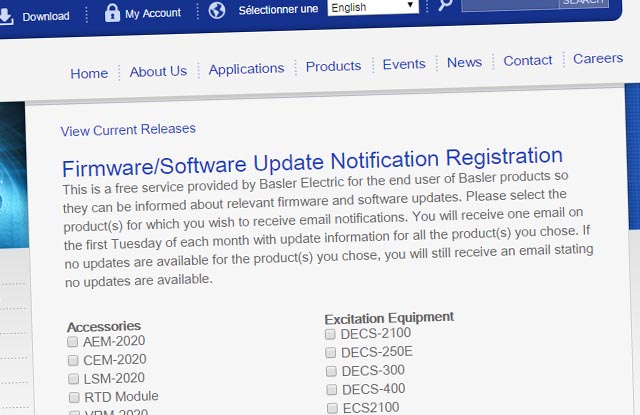Click the magnifying glass search icon
Image resolution: width=640 pixels, height=415 pixels.
pyautogui.click(x=445, y=5)
